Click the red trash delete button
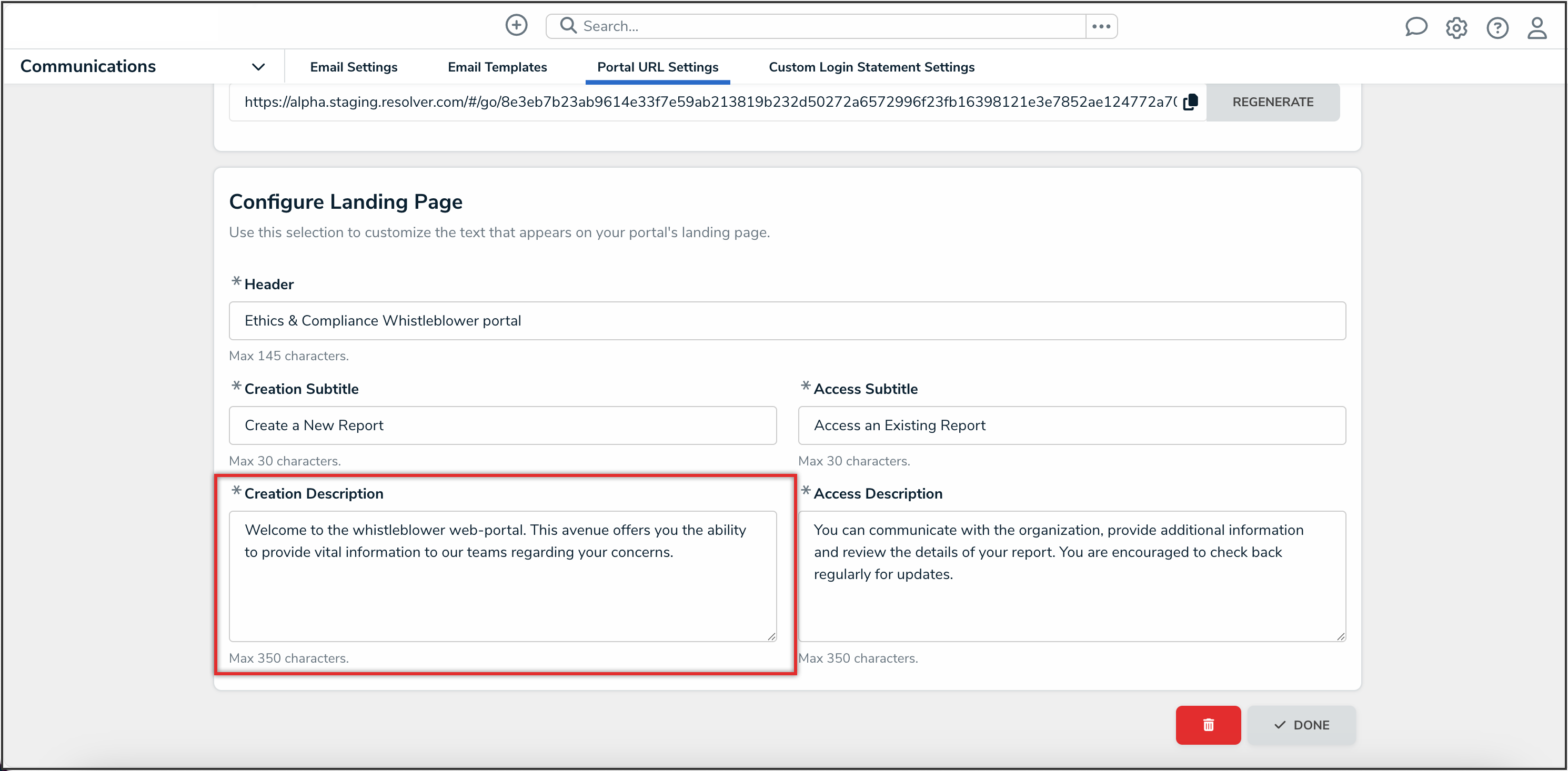Screen dimensions: 1568x771 click(1208, 725)
